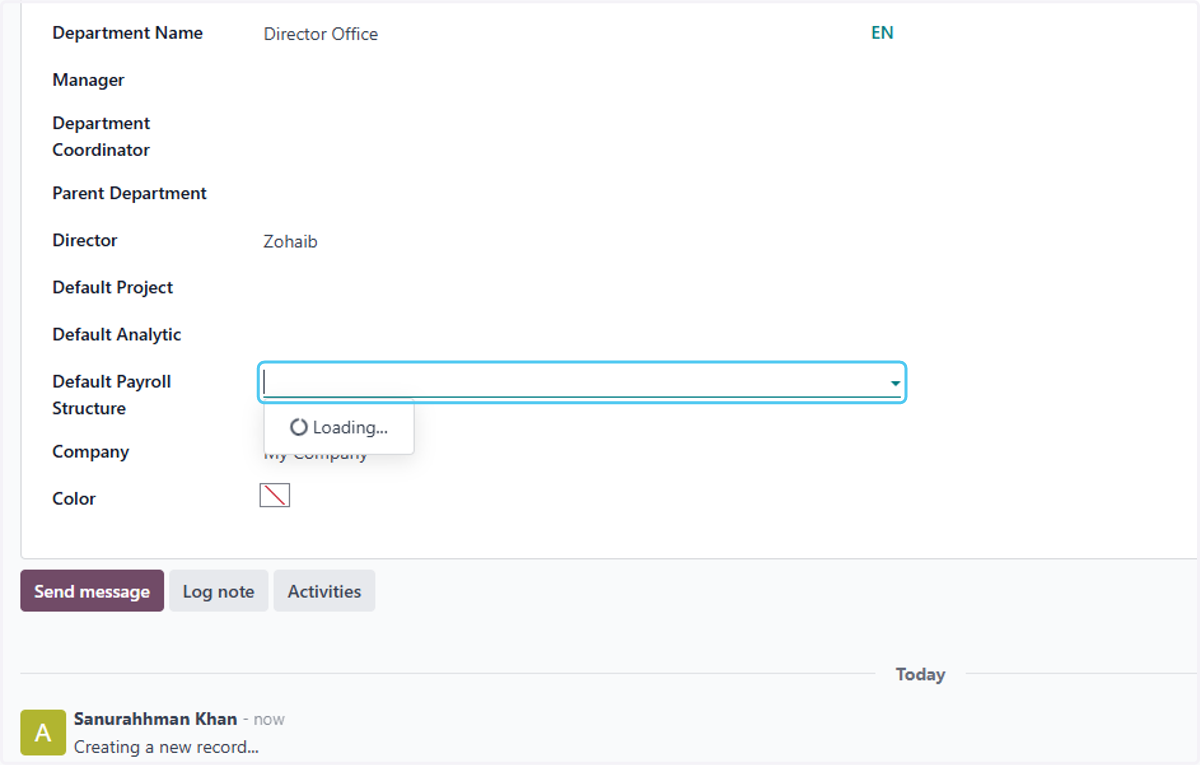Viewport: 1200px width, 765px height.
Task: Open the Activities scheduler button
Action: pos(324,591)
